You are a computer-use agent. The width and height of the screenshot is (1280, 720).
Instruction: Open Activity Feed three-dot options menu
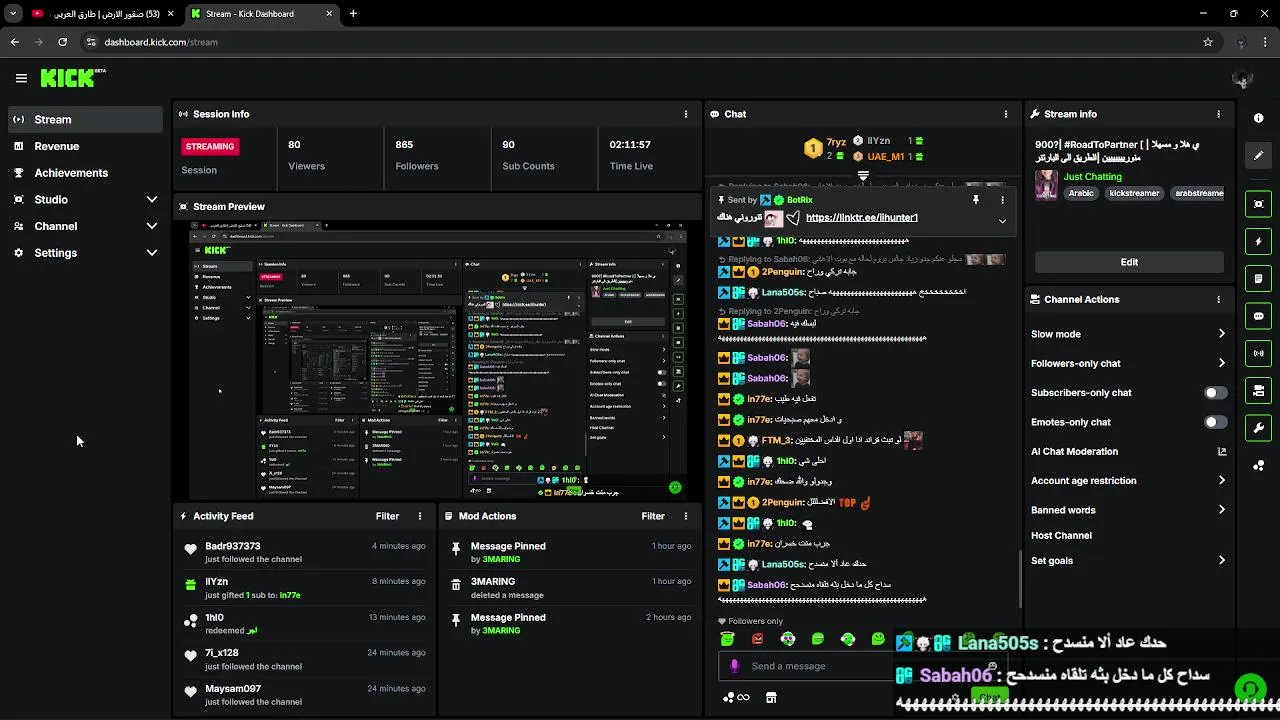pyautogui.click(x=420, y=516)
